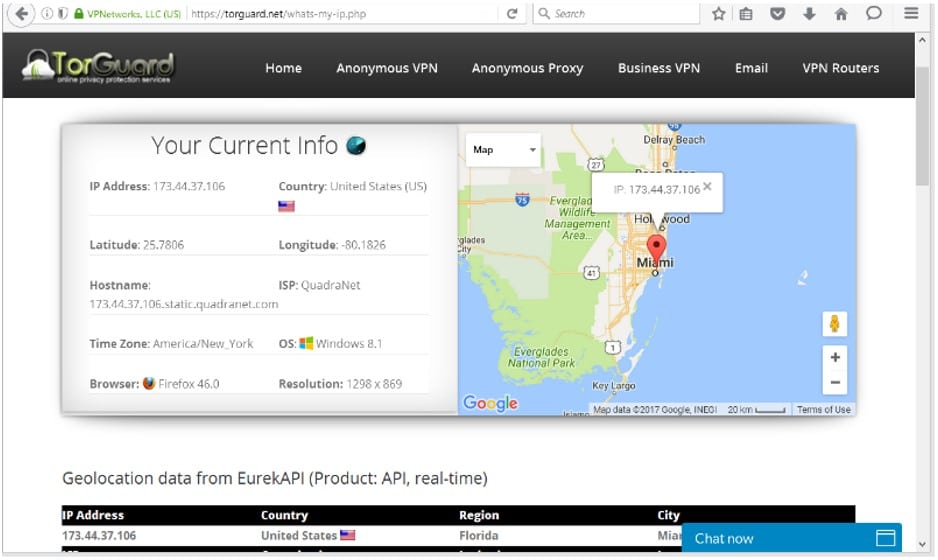Click the browser Search field
This screenshot has height=560, width=938.
click(x=616, y=13)
